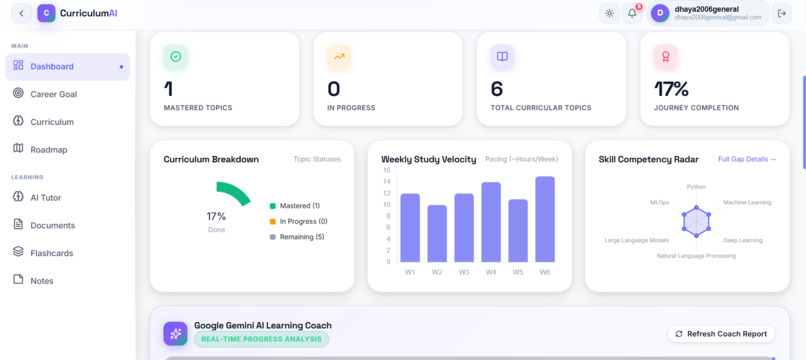Open the CurriculumAI logo icon
Viewport: 806px width, 360px height.
46,13
